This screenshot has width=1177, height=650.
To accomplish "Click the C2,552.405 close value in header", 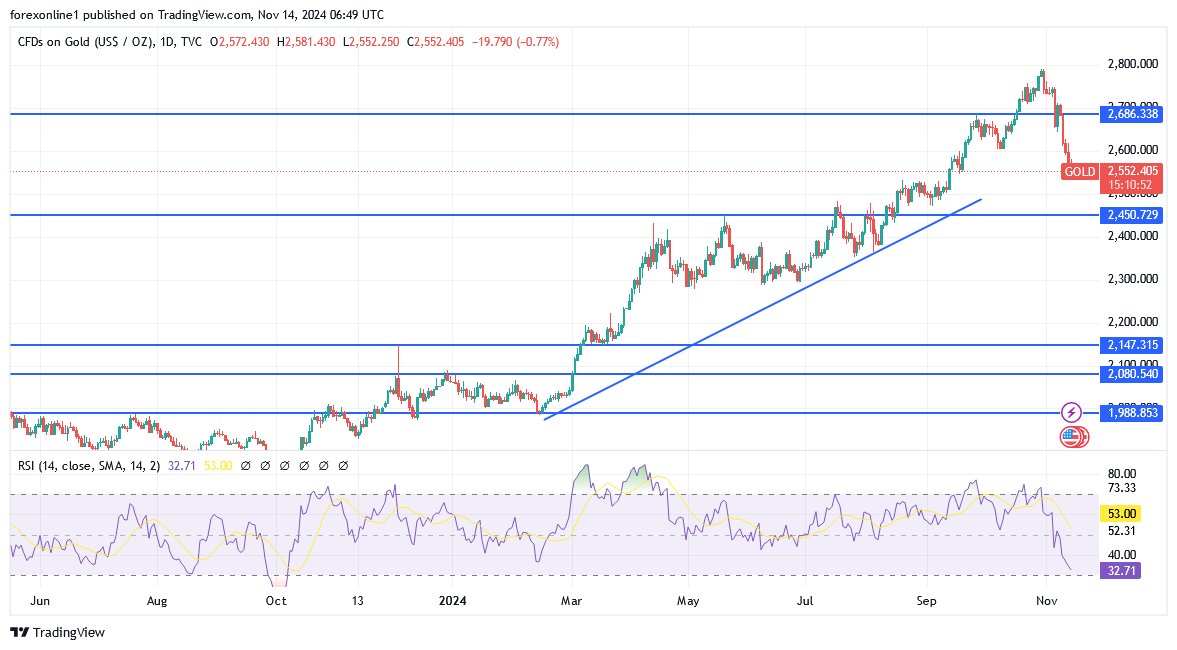I will (x=435, y=42).
